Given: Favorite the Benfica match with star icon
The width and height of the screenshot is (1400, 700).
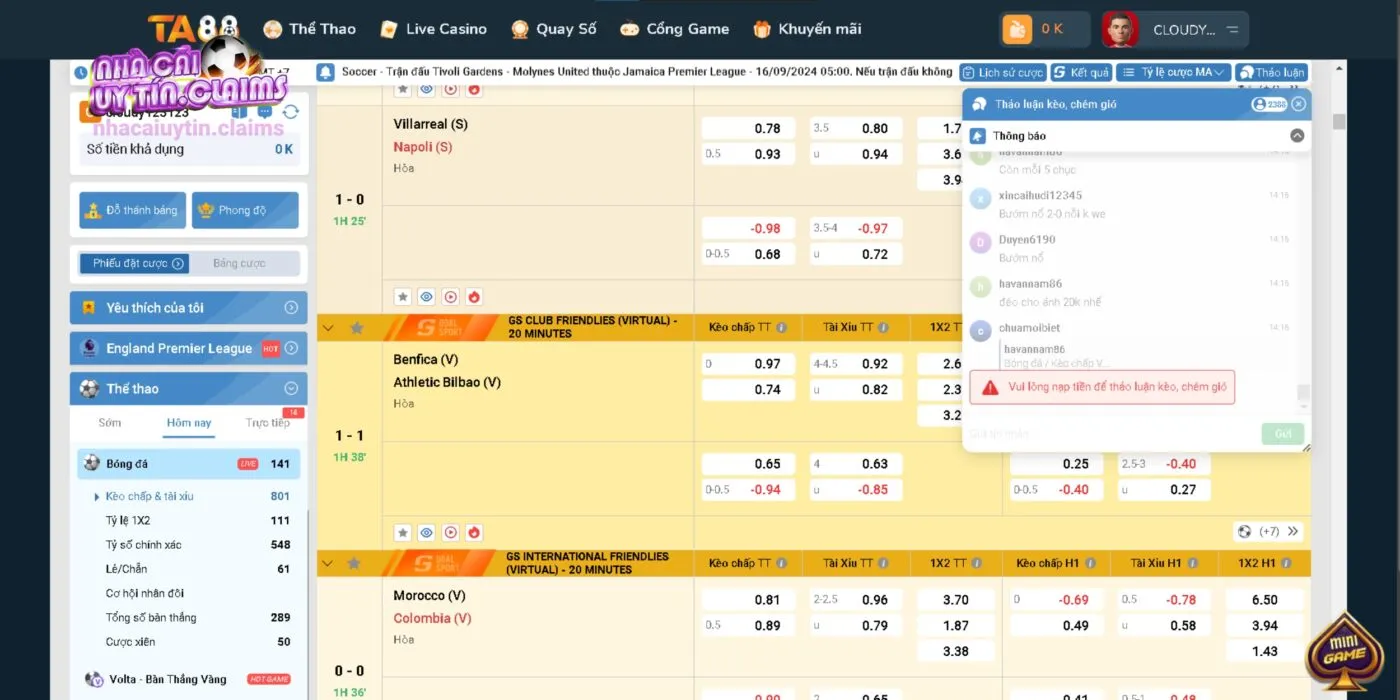Looking at the screenshot, I should (x=402, y=532).
